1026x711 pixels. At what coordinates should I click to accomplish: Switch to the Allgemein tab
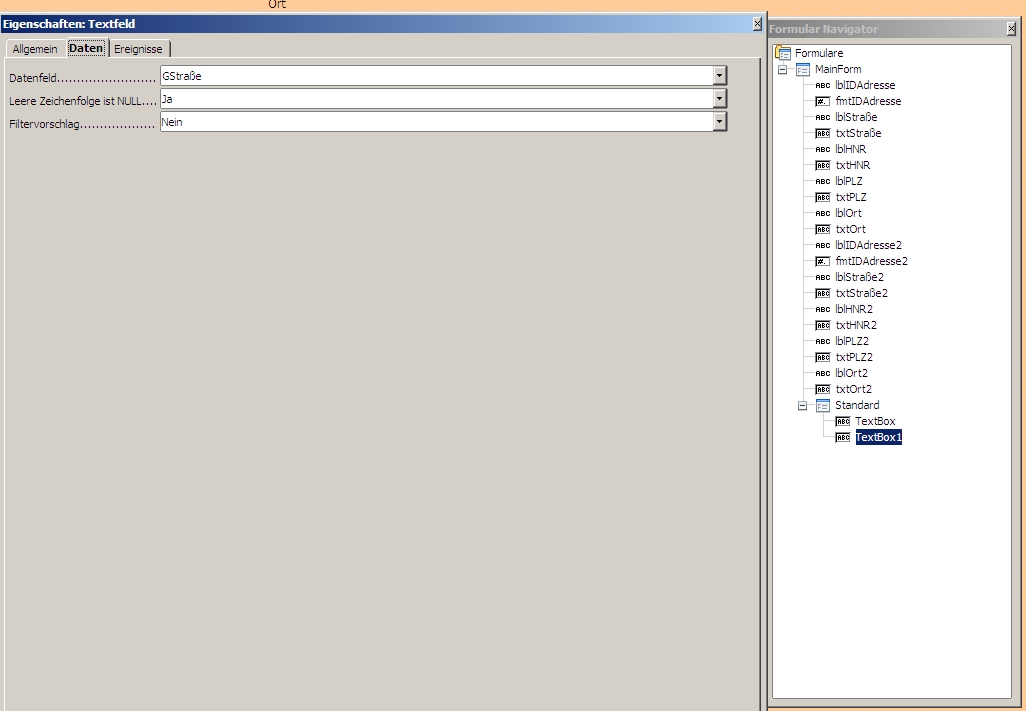pos(35,49)
